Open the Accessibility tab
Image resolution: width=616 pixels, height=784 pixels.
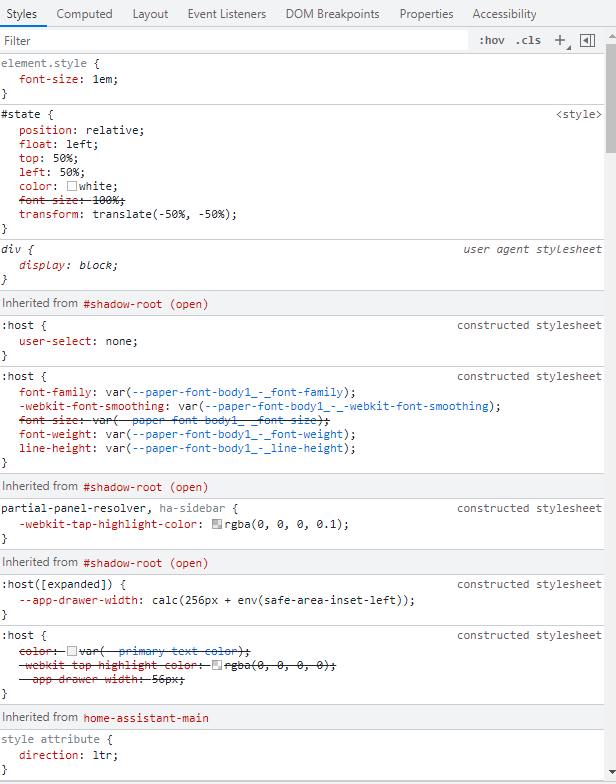[504, 14]
